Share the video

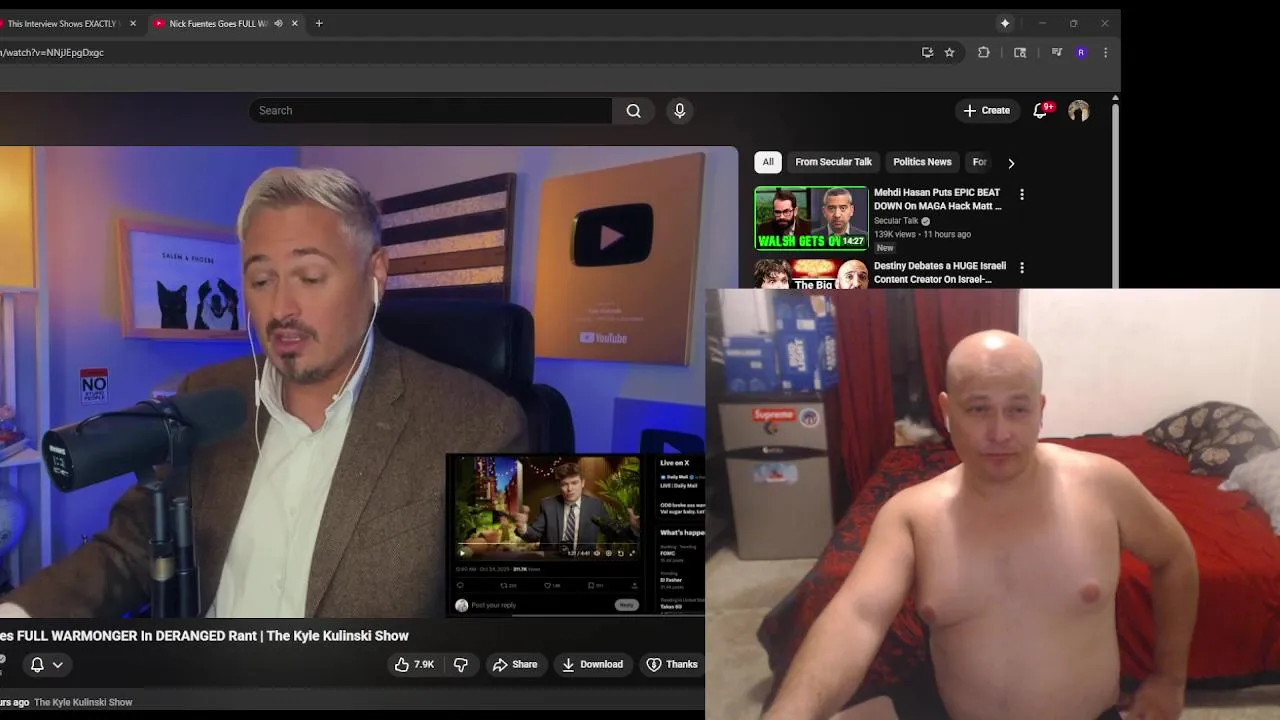tap(515, 664)
